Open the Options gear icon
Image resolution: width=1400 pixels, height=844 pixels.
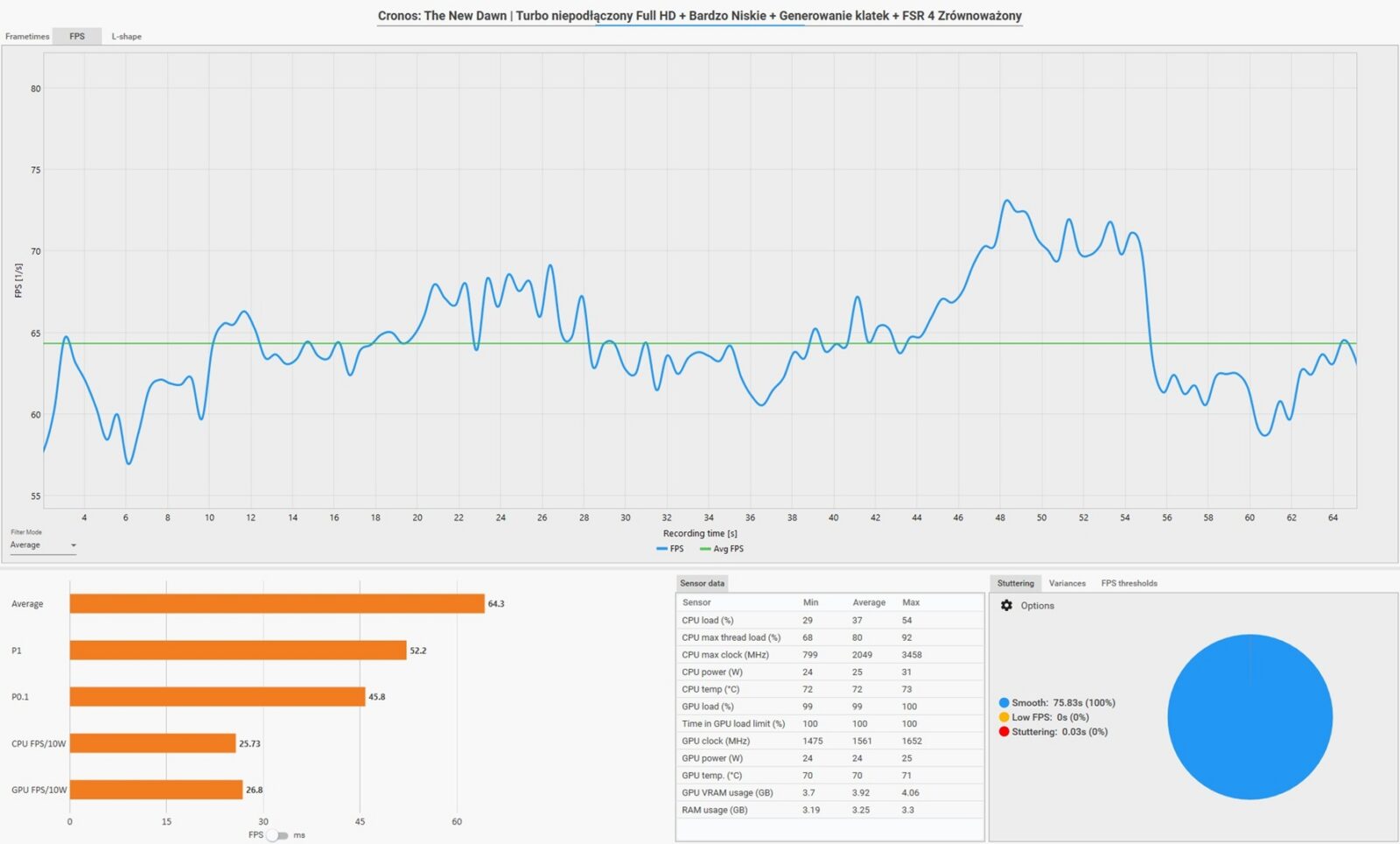tap(1006, 606)
